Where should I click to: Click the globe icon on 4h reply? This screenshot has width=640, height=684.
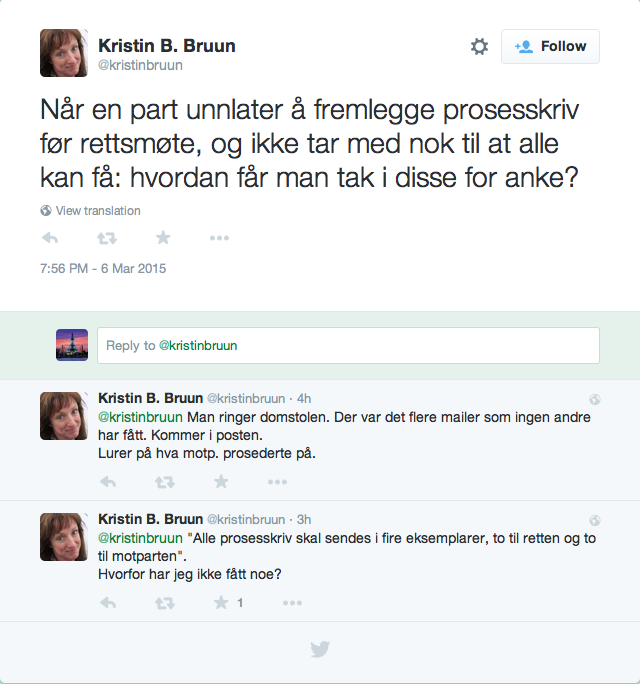tap(595, 399)
